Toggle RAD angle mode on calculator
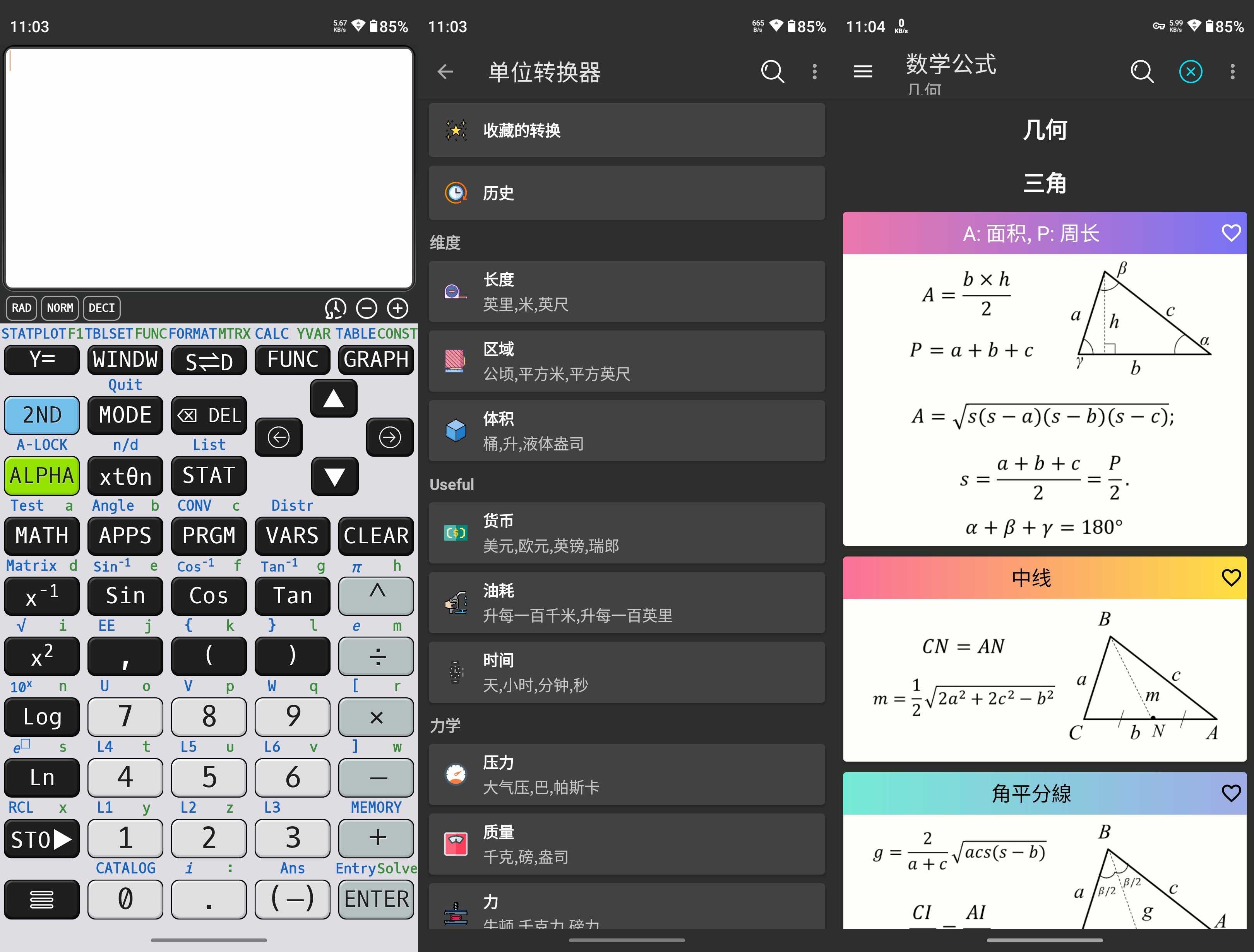Image resolution: width=1254 pixels, height=952 pixels. (x=22, y=307)
